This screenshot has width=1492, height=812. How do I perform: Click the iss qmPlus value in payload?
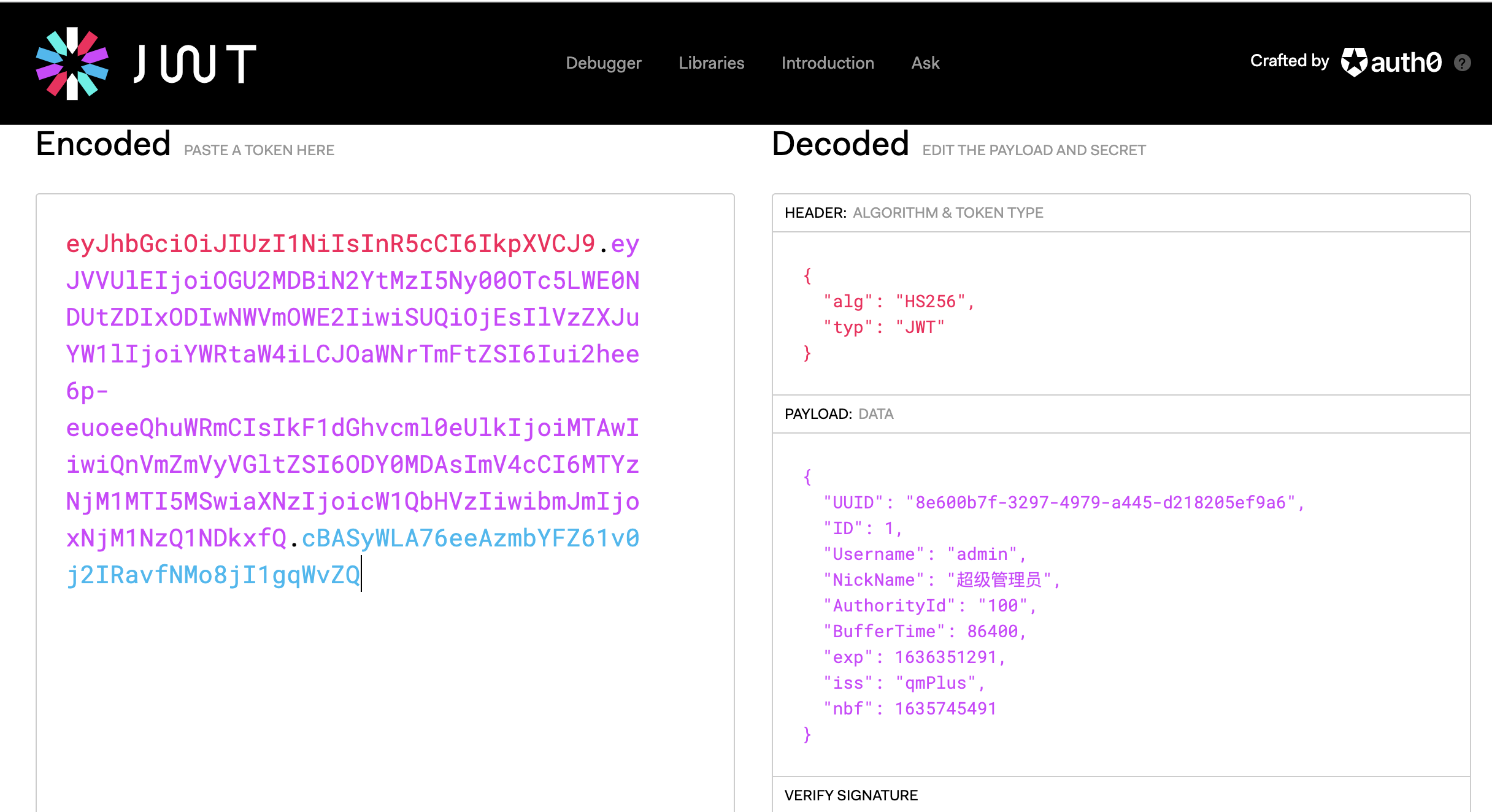[935, 683]
